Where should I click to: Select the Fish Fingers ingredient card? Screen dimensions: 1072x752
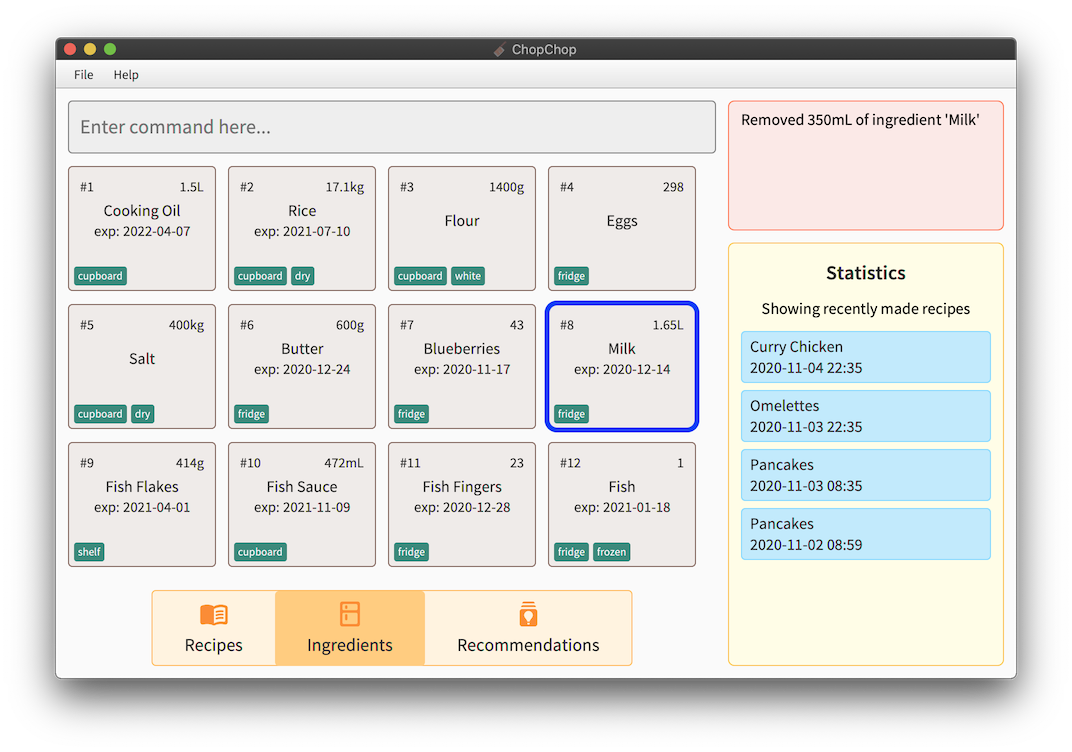462,505
